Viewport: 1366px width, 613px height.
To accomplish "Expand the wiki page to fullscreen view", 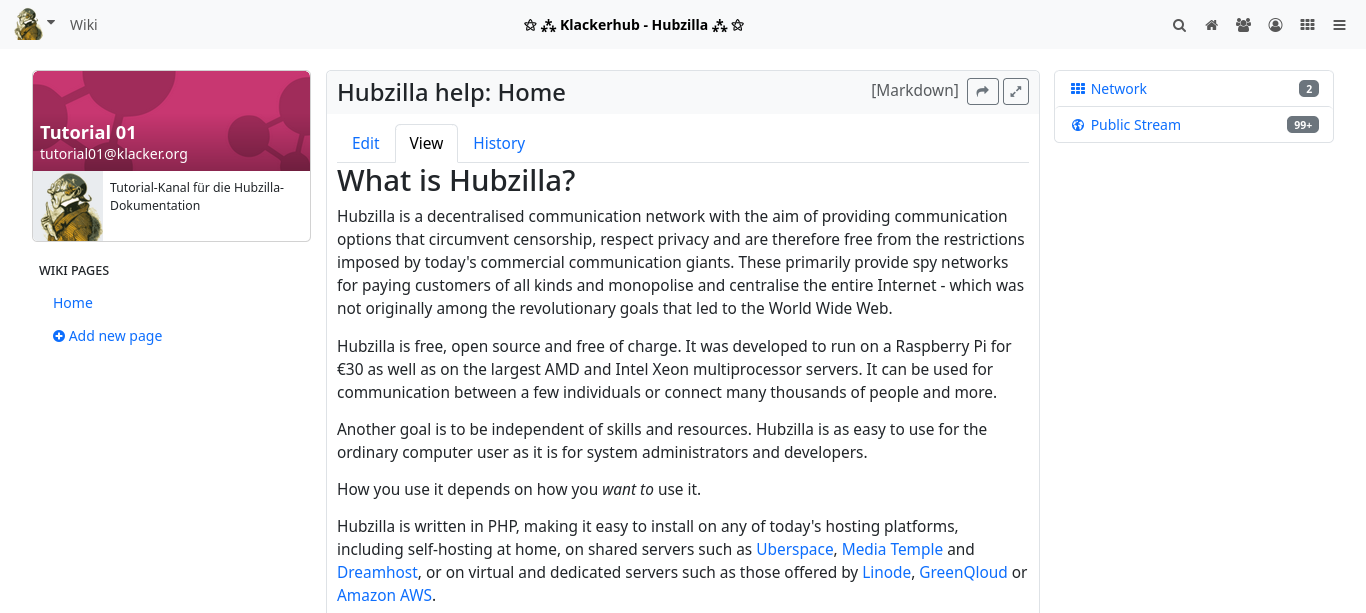I will [x=1015, y=90].
